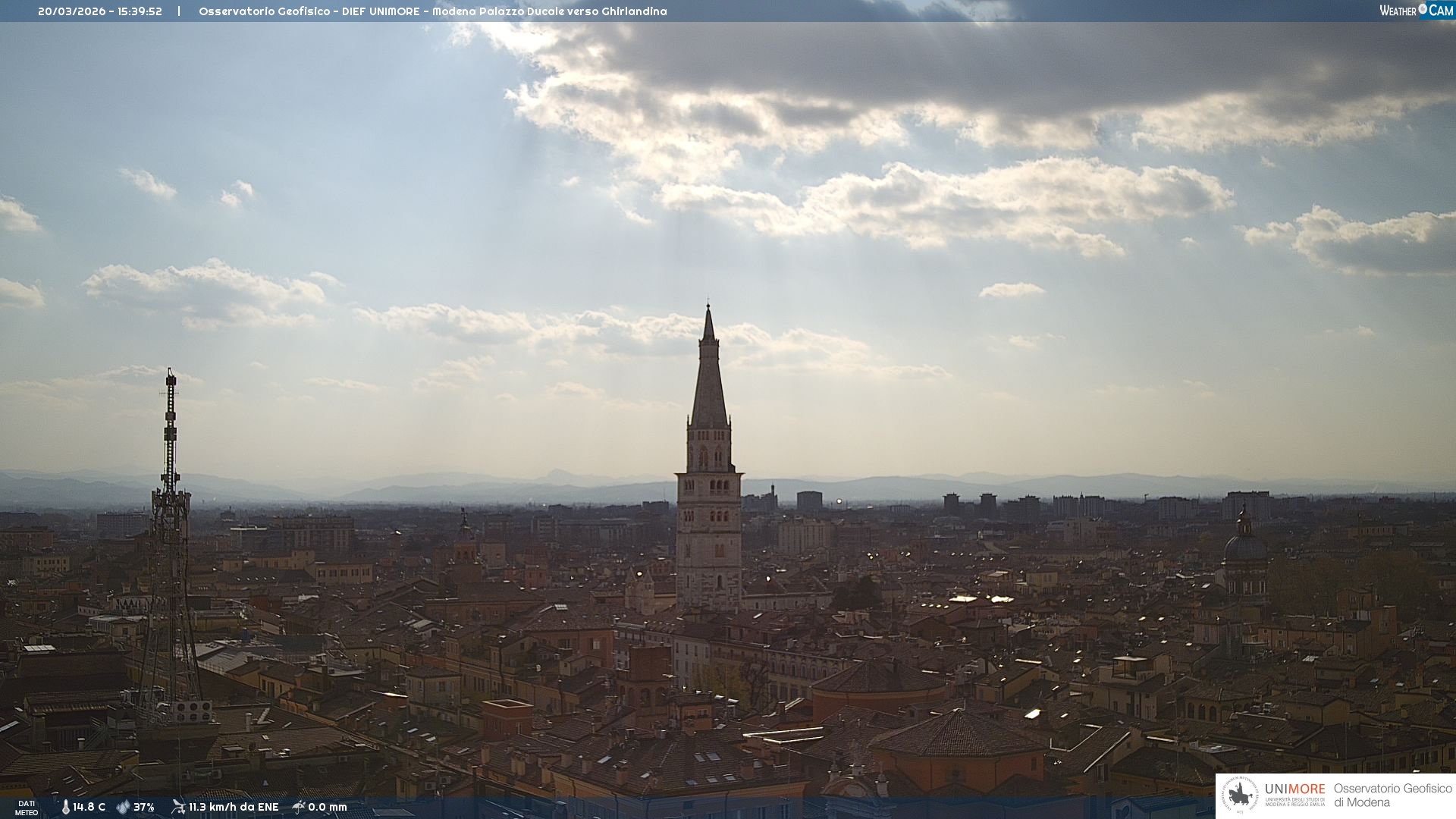
Task: Click the 20/03/2026 date stamp
Action: pos(72,11)
